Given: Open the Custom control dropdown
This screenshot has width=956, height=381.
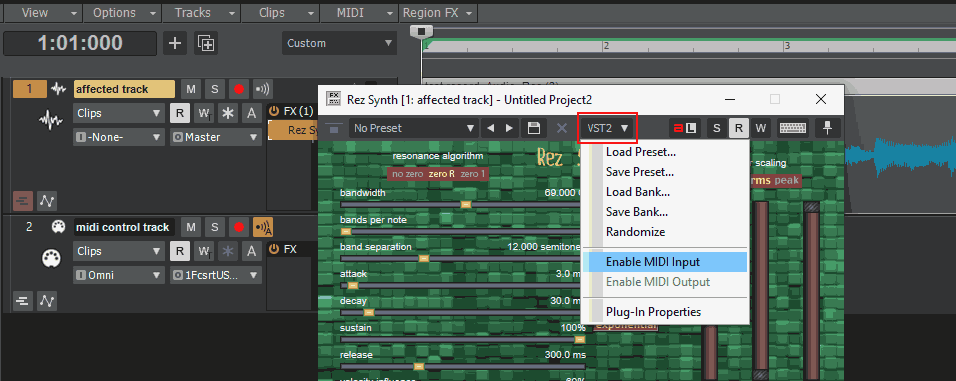Looking at the screenshot, I should point(339,43).
